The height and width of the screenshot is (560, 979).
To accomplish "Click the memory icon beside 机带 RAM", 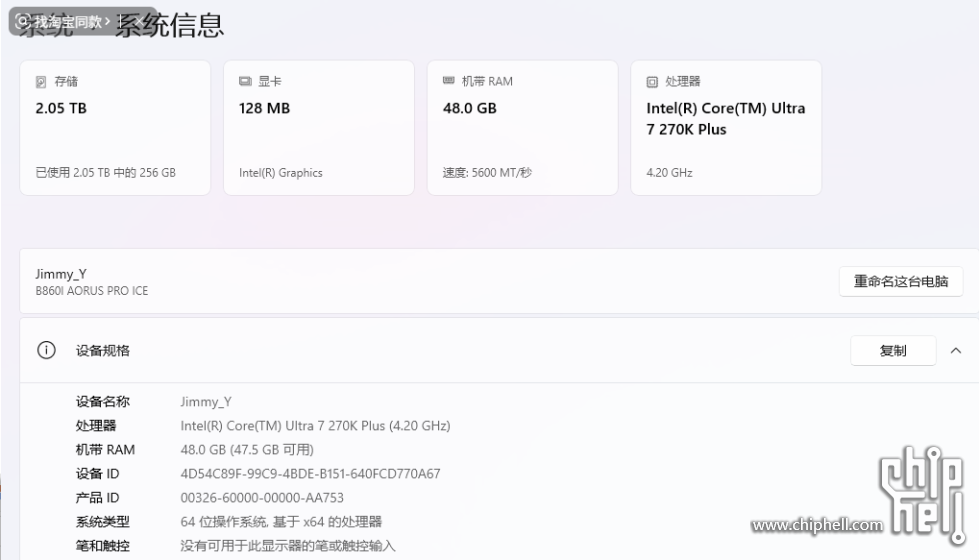I will click(x=449, y=82).
